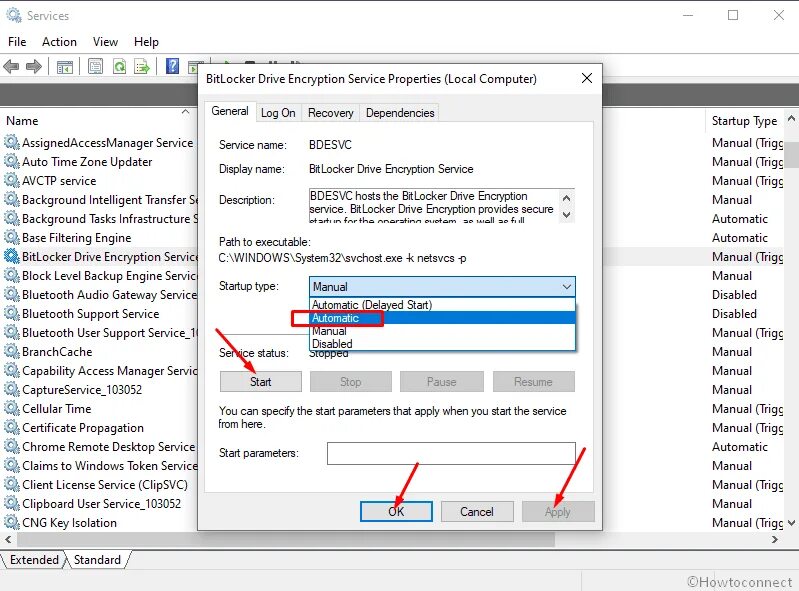Screen dimensions: 799x591
Task: Click gear icon of BranchCache service
Action: pyautogui.click(x=12, y=352)
